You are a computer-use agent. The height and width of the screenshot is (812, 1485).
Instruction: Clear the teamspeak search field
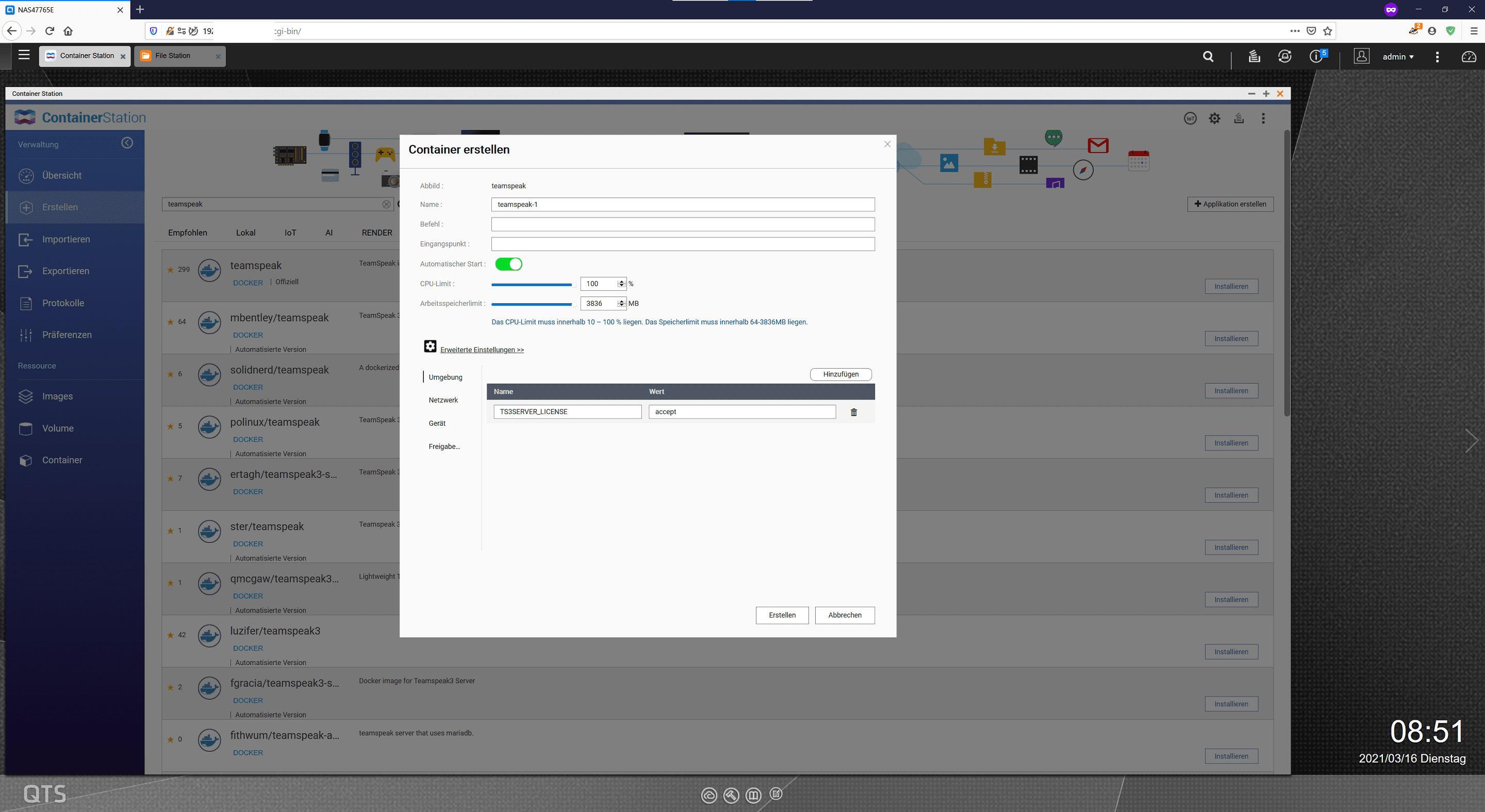point(386,204)
